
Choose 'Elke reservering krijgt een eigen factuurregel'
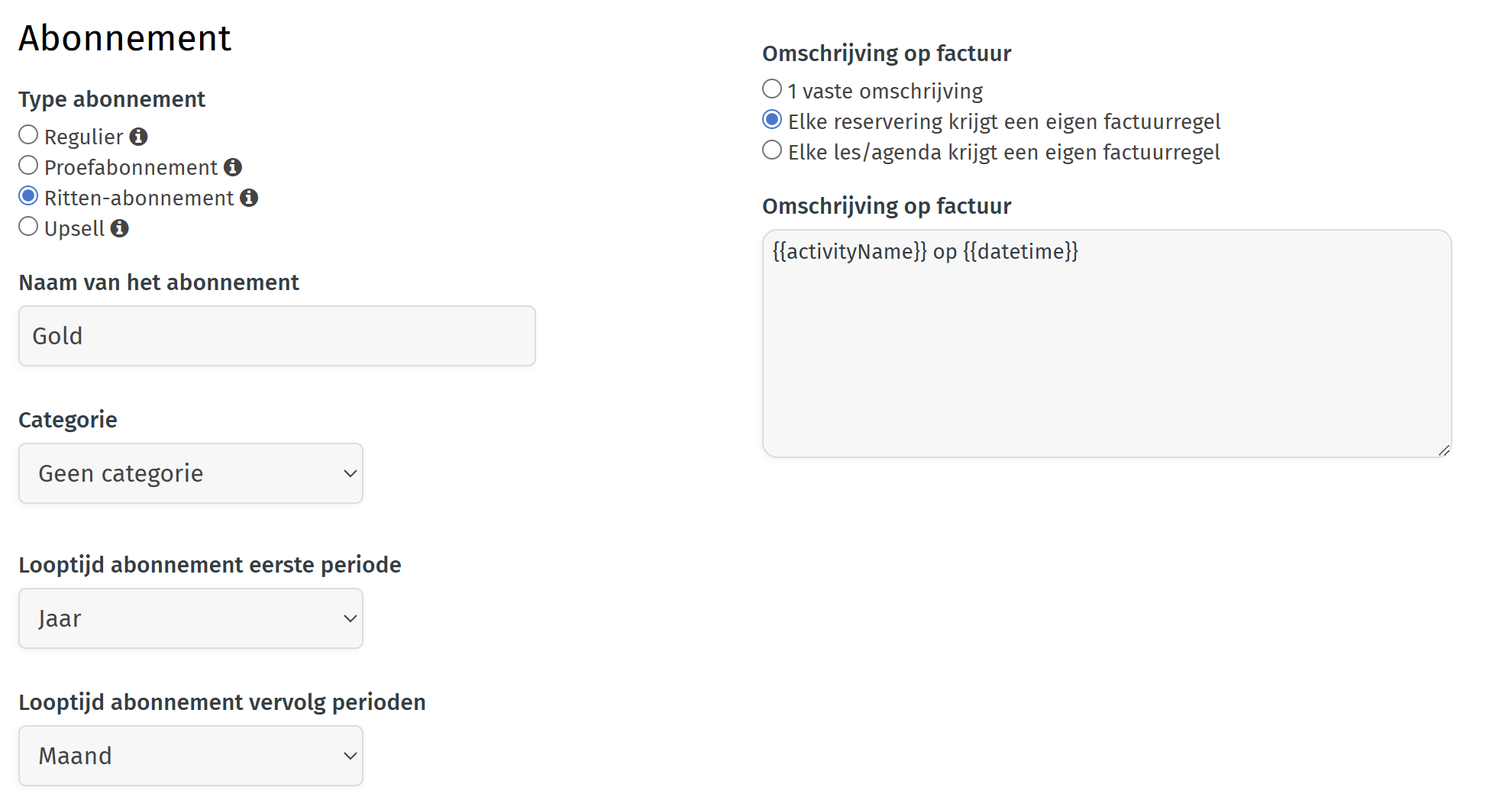pos(772,120)
